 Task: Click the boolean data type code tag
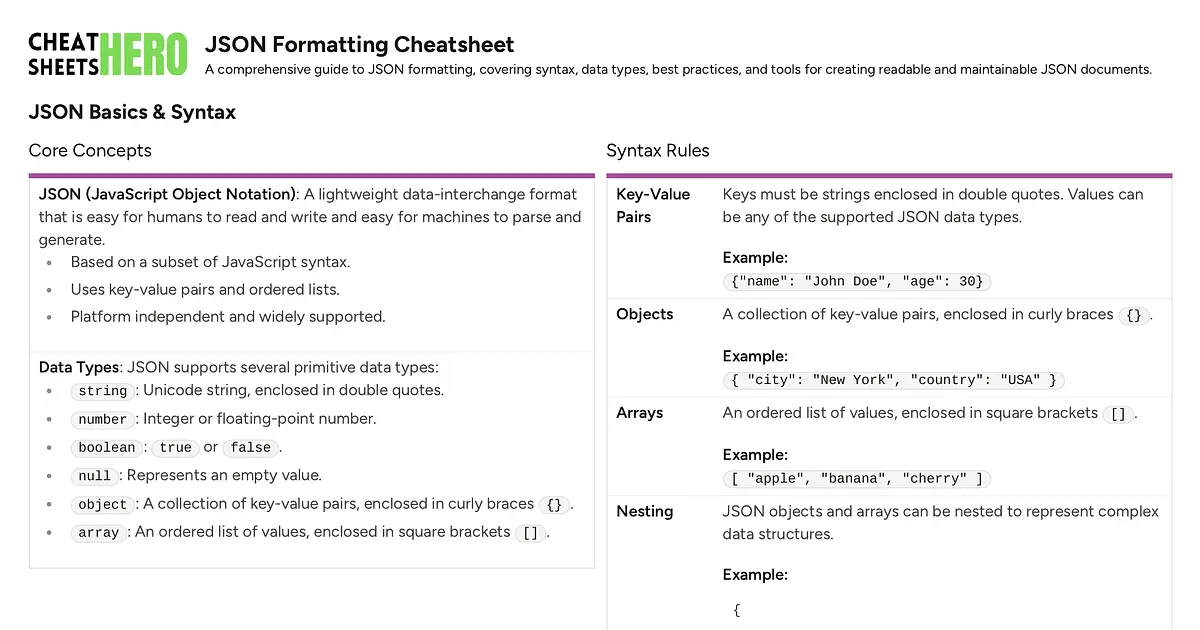click(x=107, y=447)
